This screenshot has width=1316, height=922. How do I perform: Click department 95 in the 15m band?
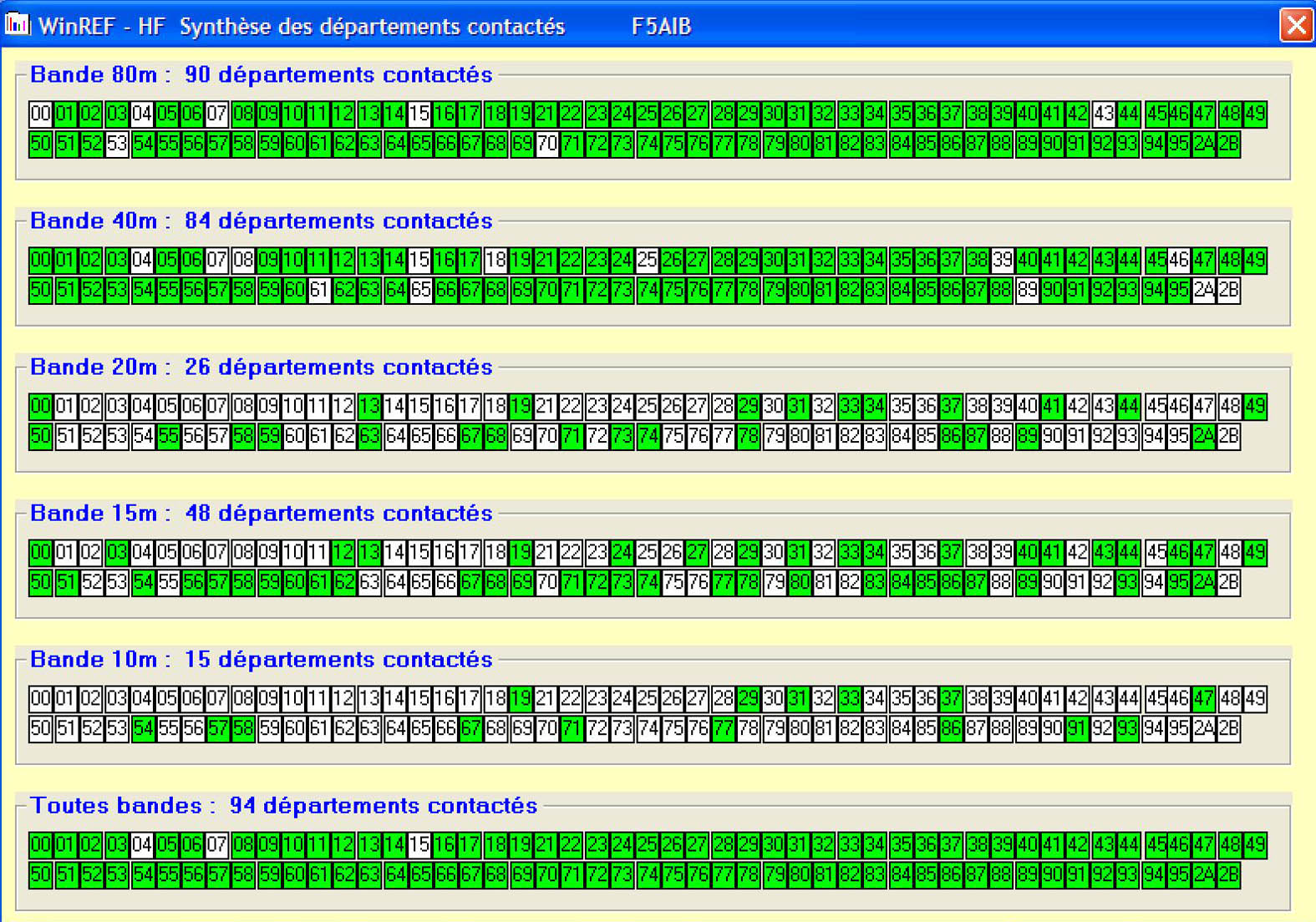(x=1178, y=582)
